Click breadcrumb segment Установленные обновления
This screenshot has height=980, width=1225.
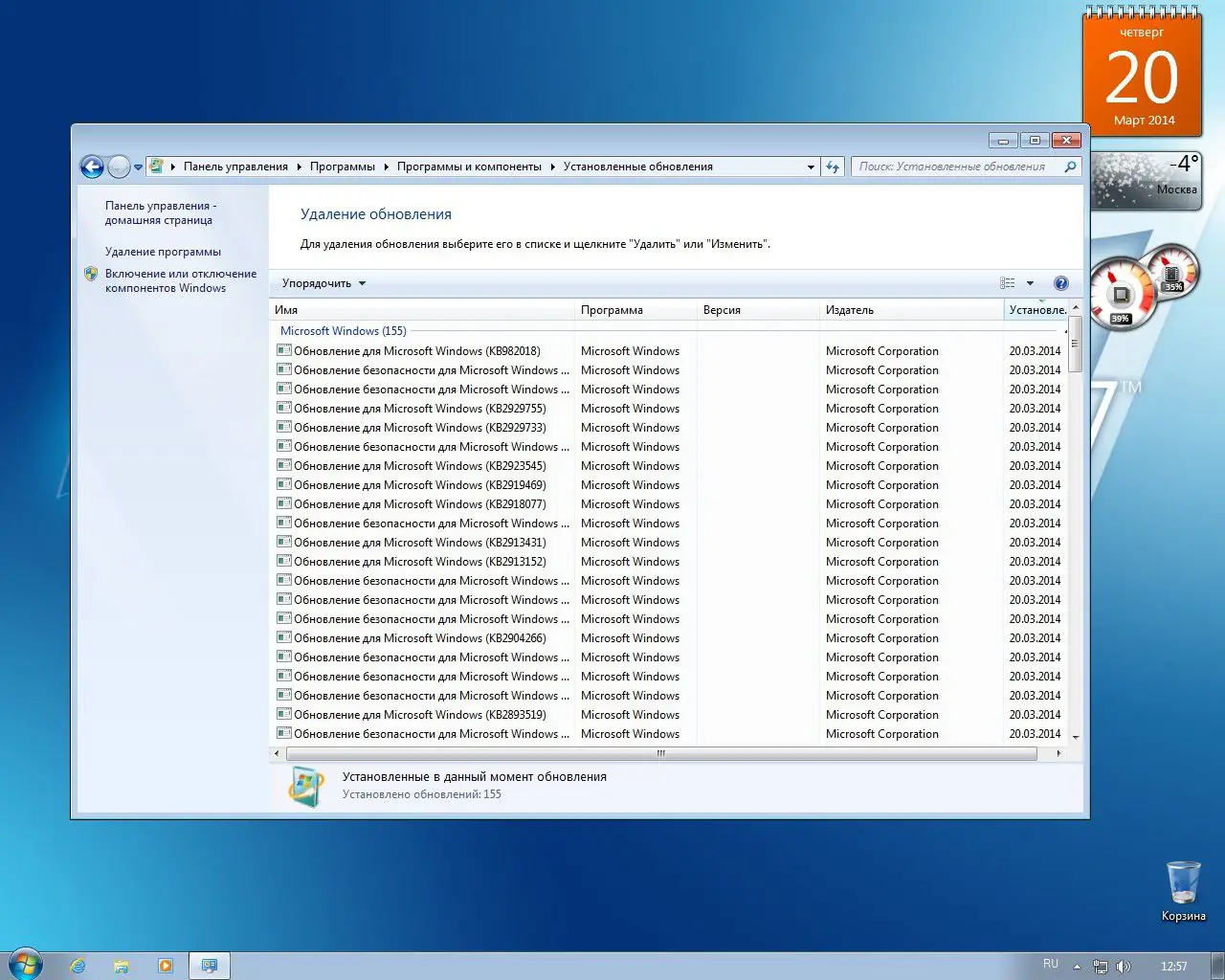pos(638,167)
